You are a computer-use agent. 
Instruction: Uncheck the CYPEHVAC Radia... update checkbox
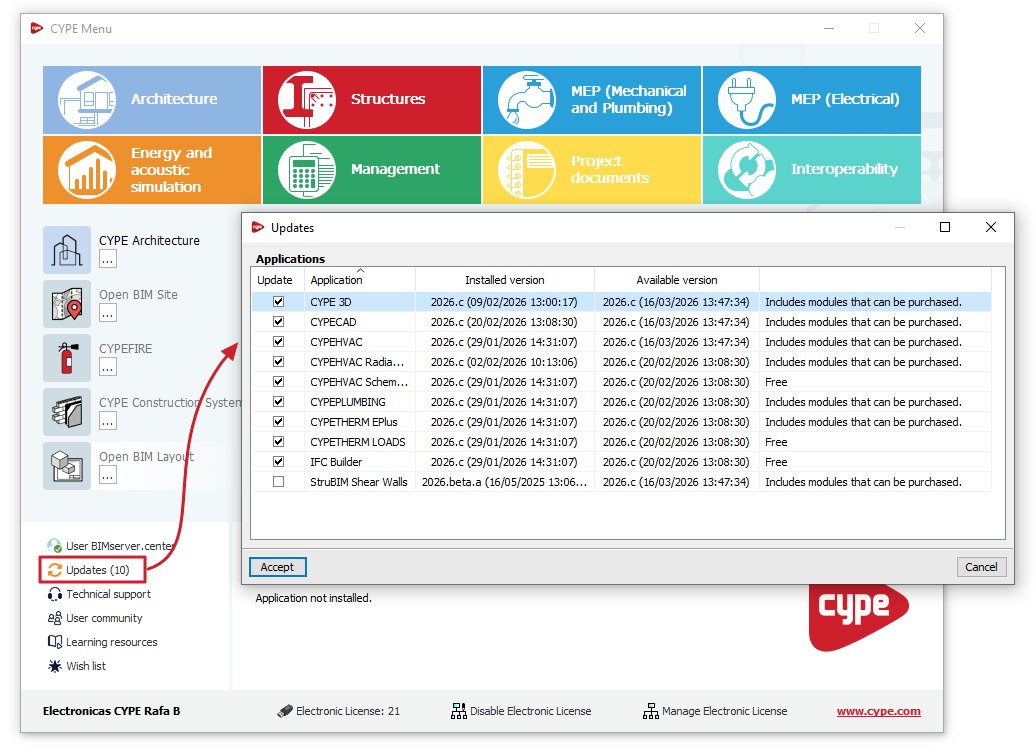click(279, 362)
